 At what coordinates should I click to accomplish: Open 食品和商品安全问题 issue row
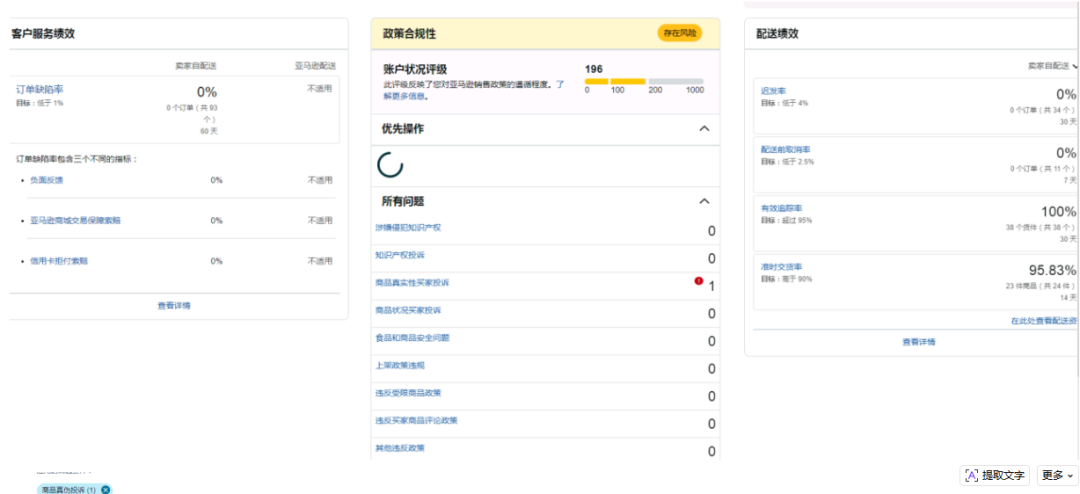tap(545, 341)
